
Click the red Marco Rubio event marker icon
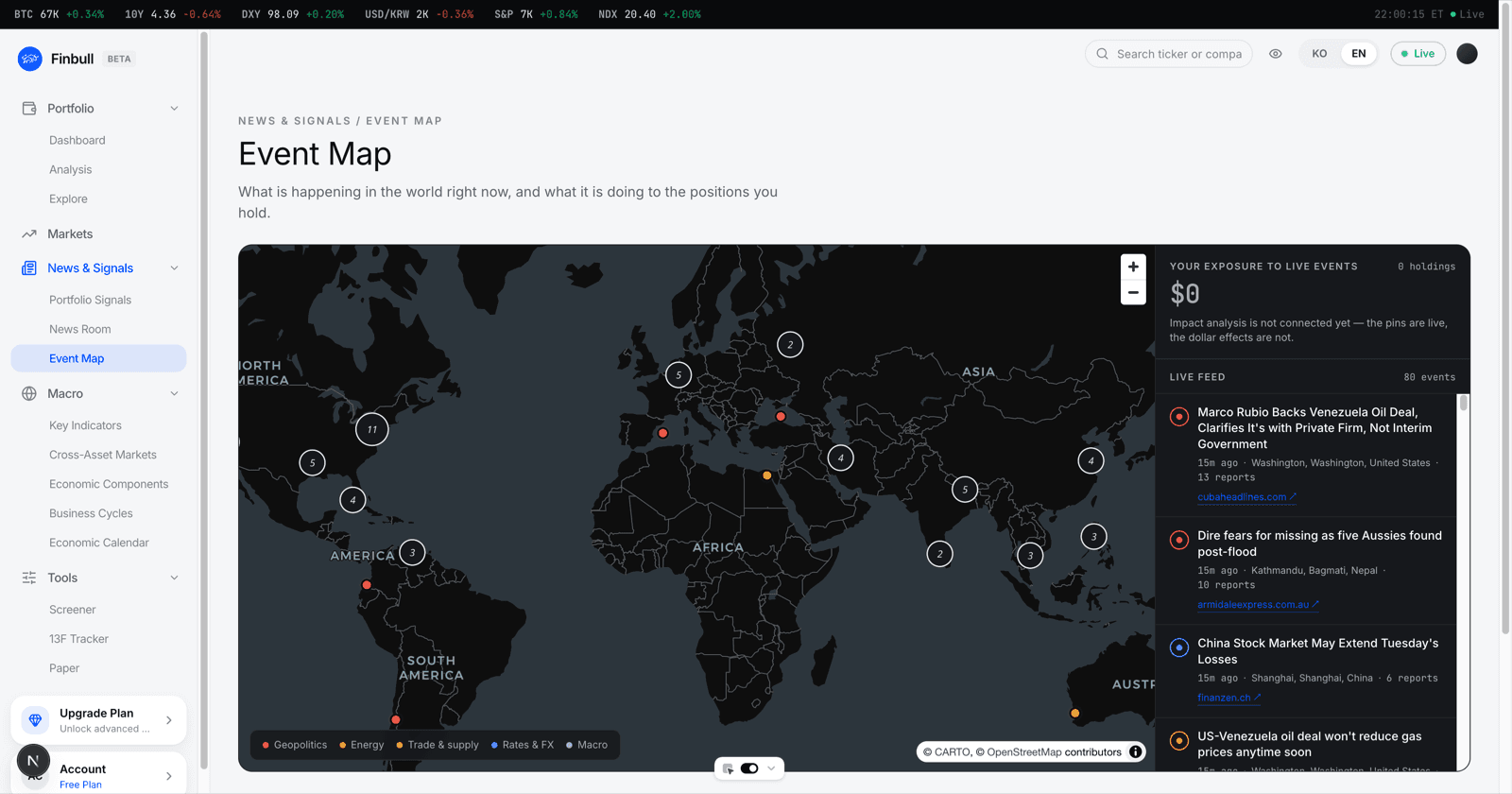point(1179,417)
